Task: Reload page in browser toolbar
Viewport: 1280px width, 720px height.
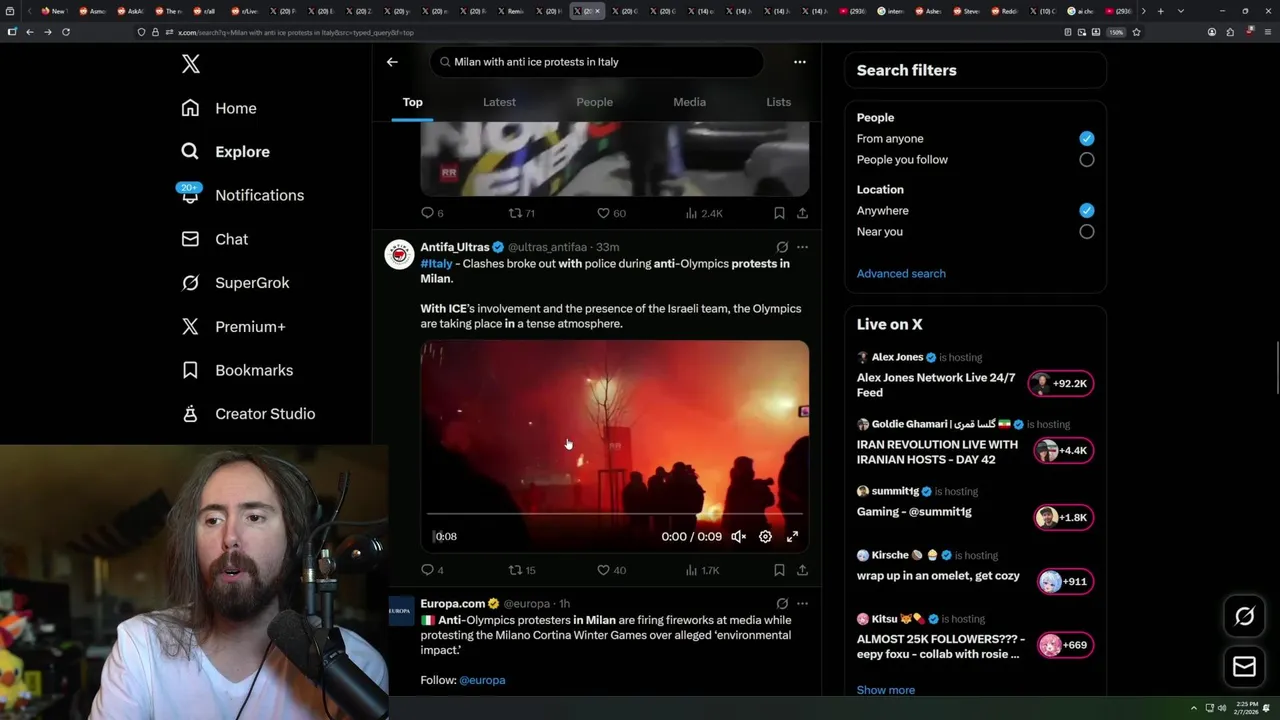Action: pos(66,32)
